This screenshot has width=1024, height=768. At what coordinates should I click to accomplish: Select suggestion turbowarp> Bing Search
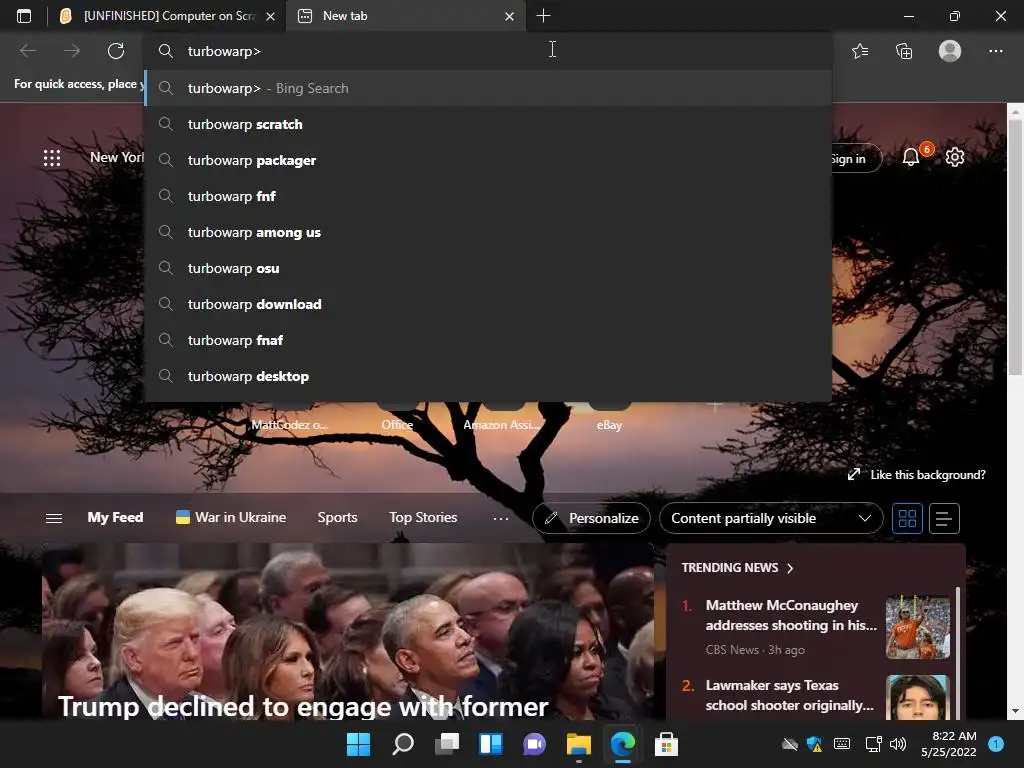click(487, 88)
